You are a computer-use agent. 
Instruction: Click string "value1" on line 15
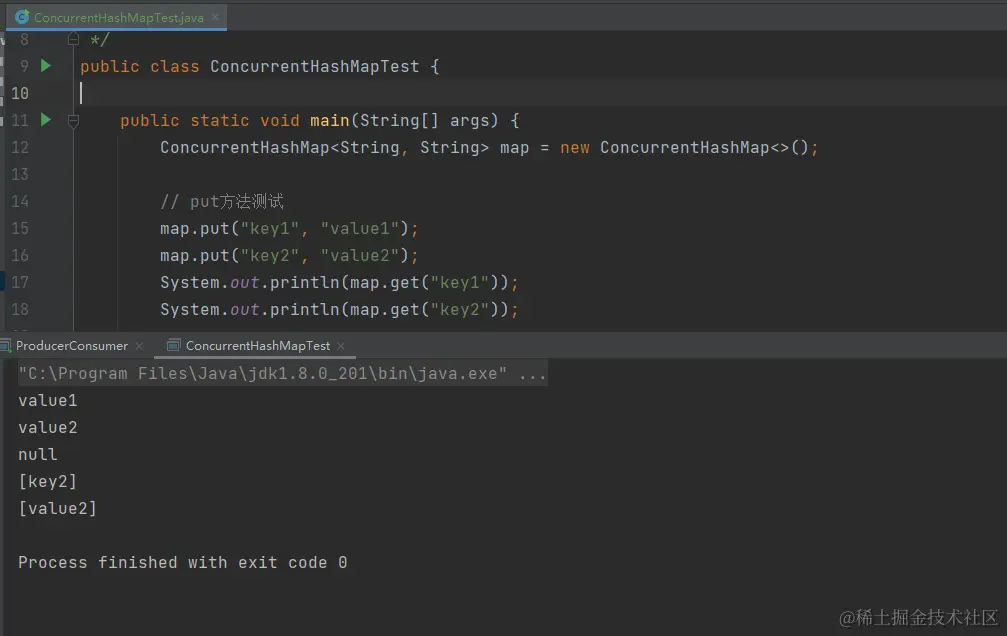click(360, 229)
